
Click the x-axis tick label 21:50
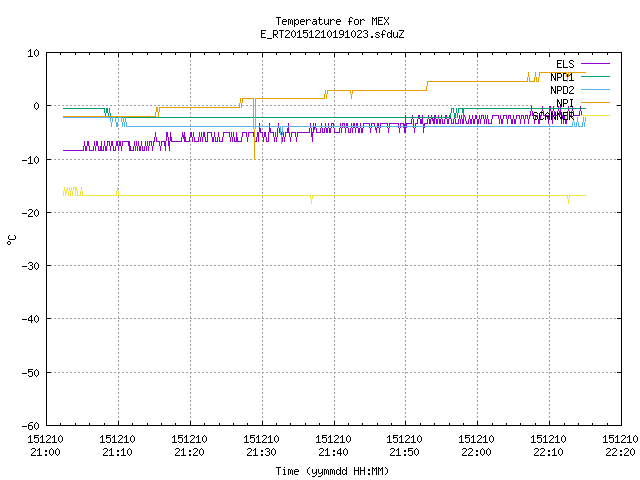[404, 452]
